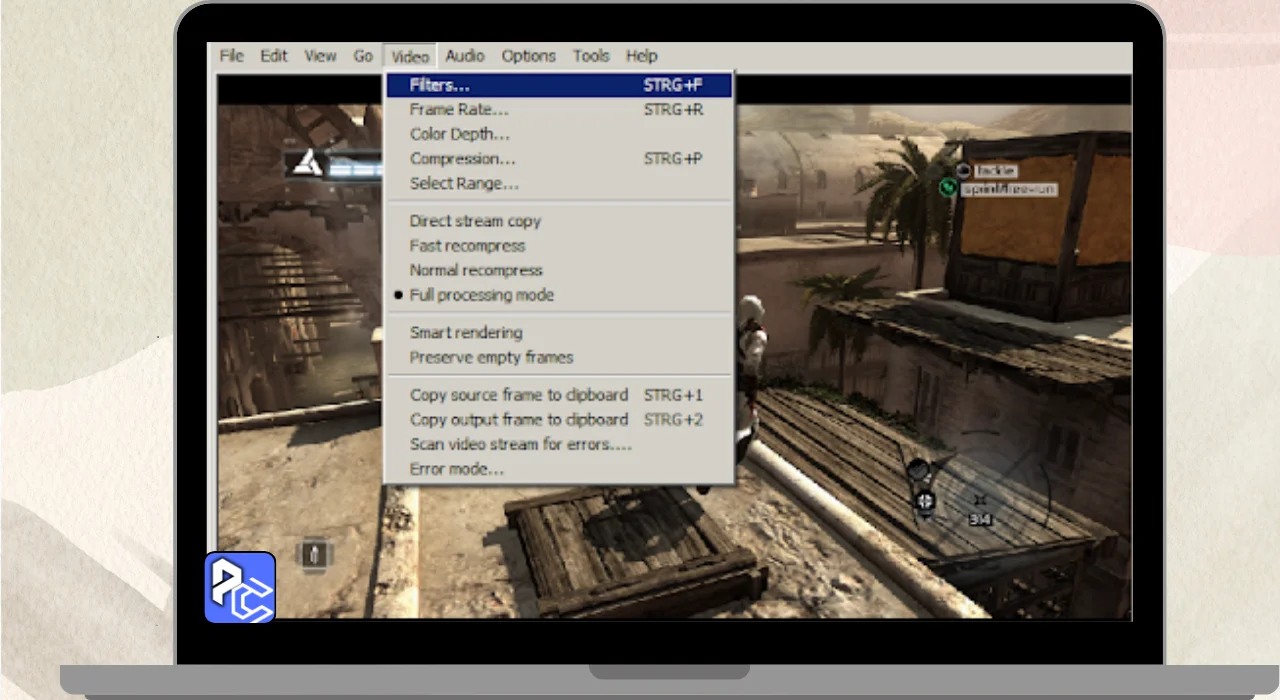Switch to Direct stream copy mode
This screenshot has height=700, width=1280.
click(474, 221)
